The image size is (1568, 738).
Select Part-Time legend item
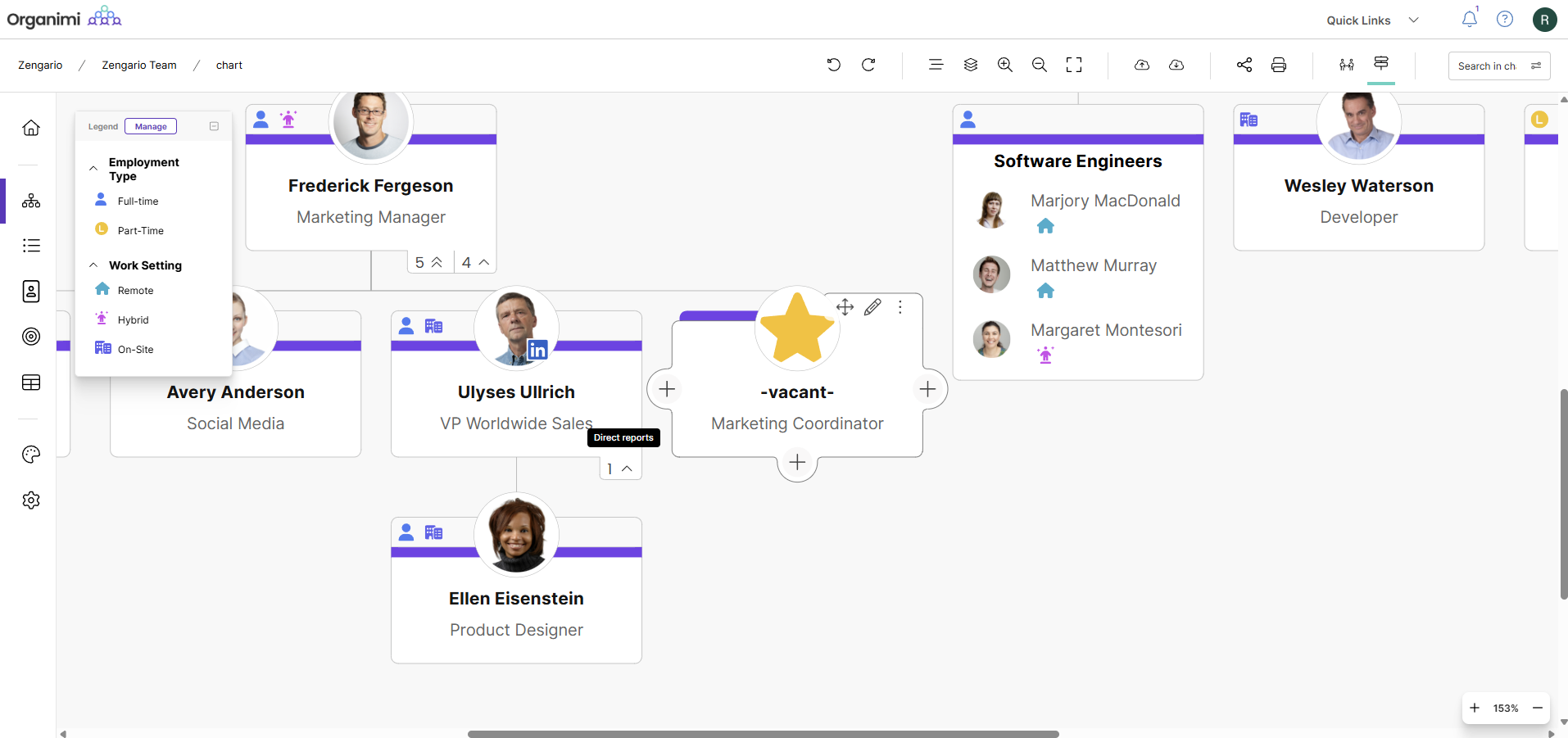tap(130, 230)
